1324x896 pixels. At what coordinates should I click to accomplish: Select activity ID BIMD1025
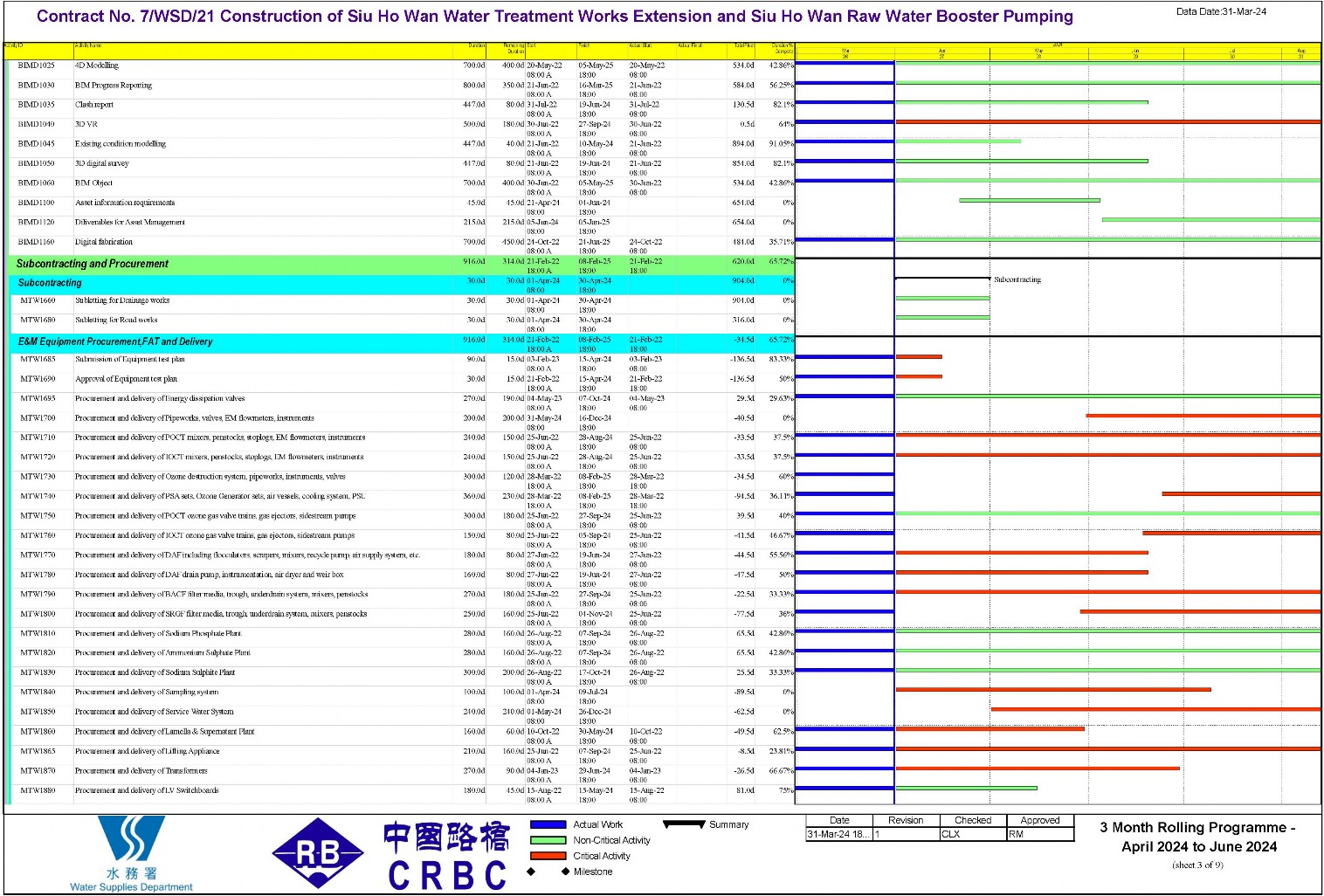click(36, 65)
